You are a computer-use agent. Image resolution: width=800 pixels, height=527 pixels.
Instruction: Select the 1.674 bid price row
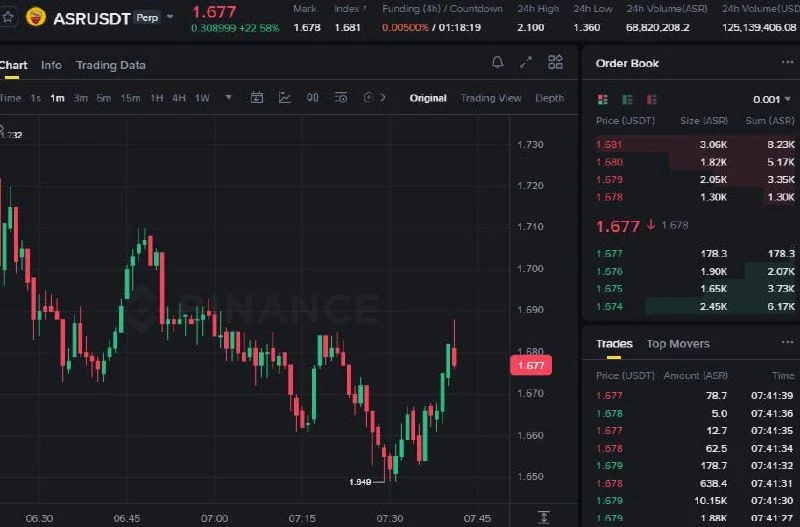click(695, 307)
